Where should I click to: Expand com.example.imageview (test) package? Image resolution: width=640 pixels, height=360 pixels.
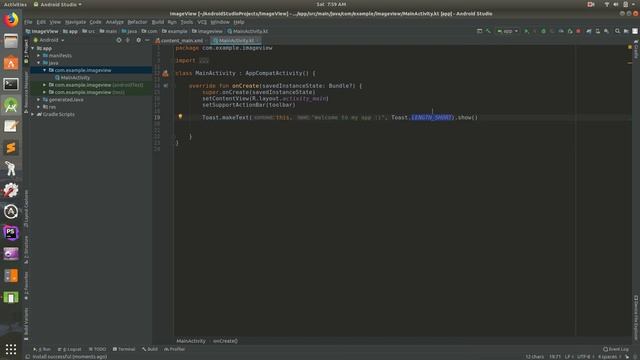44,92
